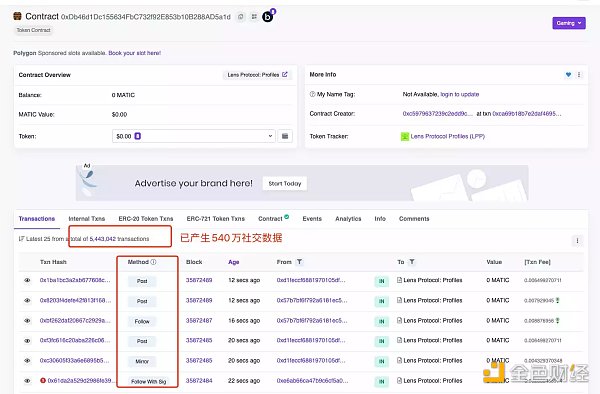600x394 pixels.
Task: Filter the To column
Action: tap(412, 262)
